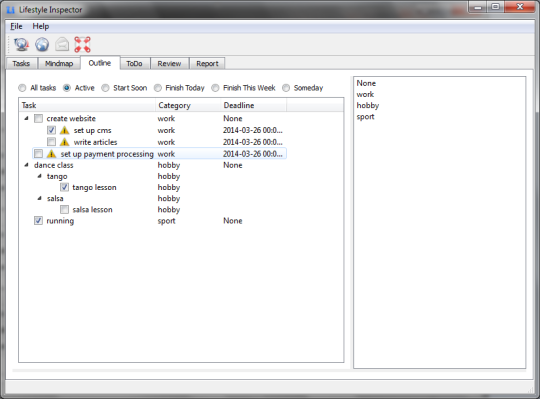This screenshot has height=399, width=540.
Task: Select the Someday radio button
Action: [286, 88]
